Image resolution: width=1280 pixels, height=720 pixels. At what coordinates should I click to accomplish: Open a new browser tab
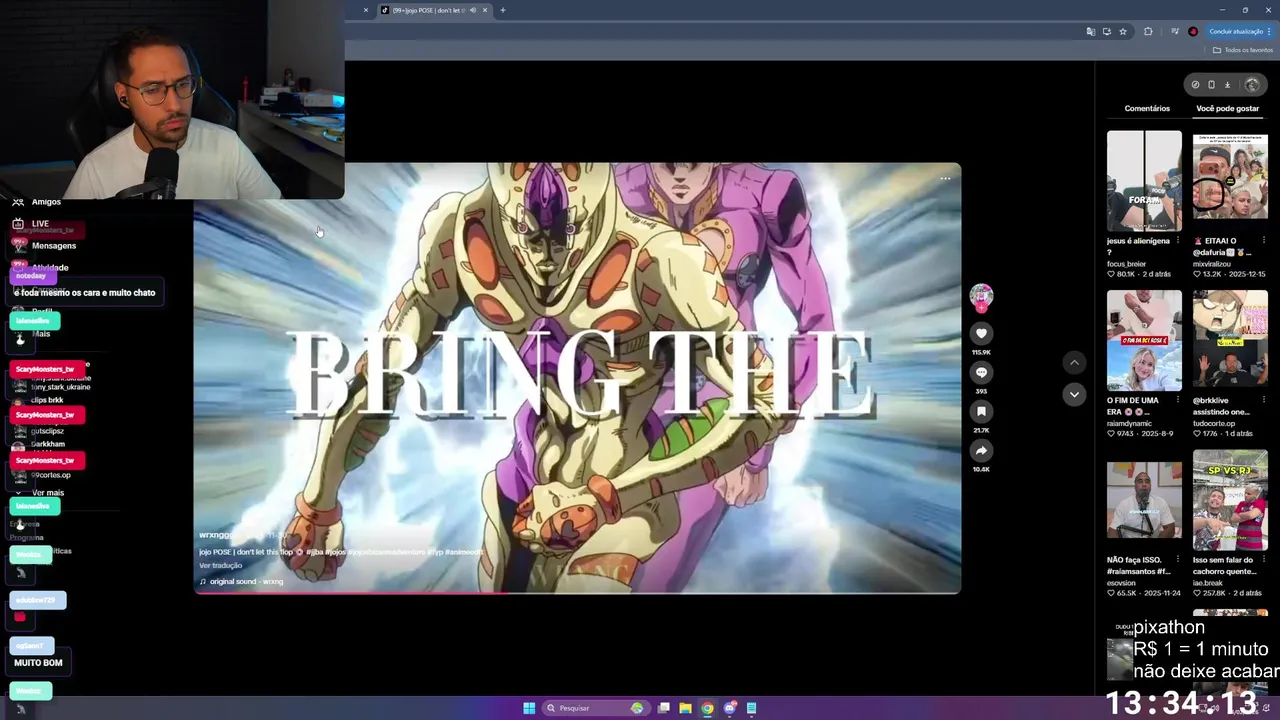[503, 10]
